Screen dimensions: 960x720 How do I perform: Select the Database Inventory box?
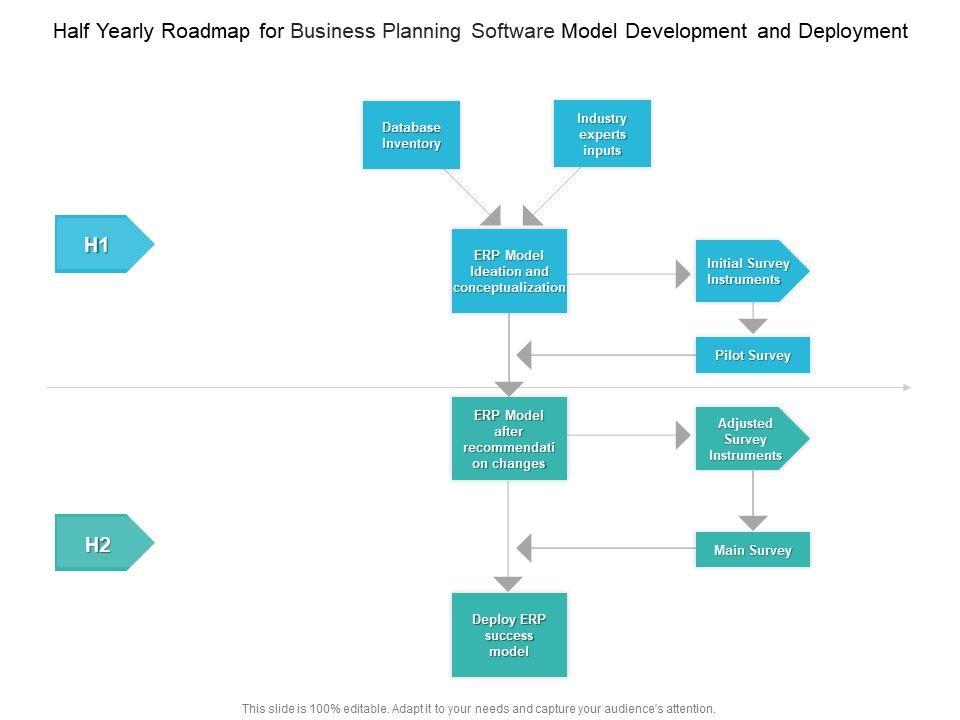411,135
